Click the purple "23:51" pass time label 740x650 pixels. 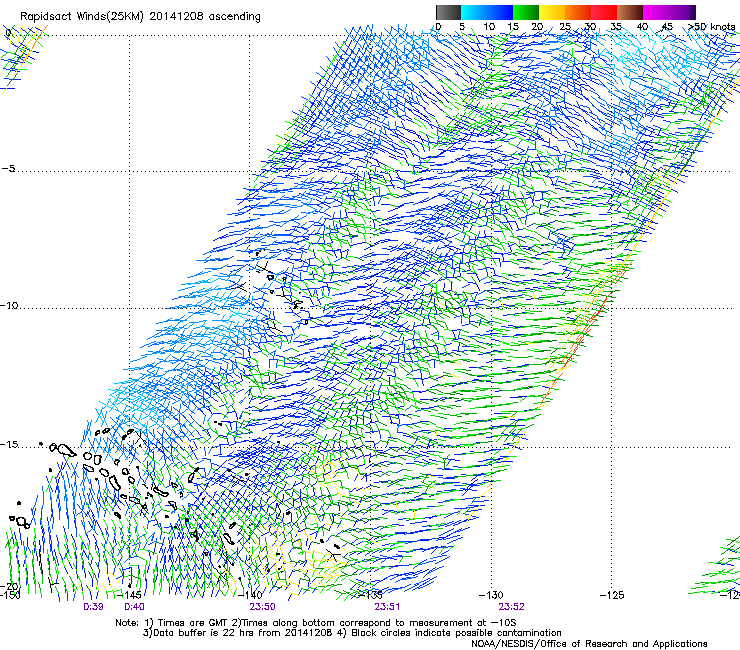point(387,607)
